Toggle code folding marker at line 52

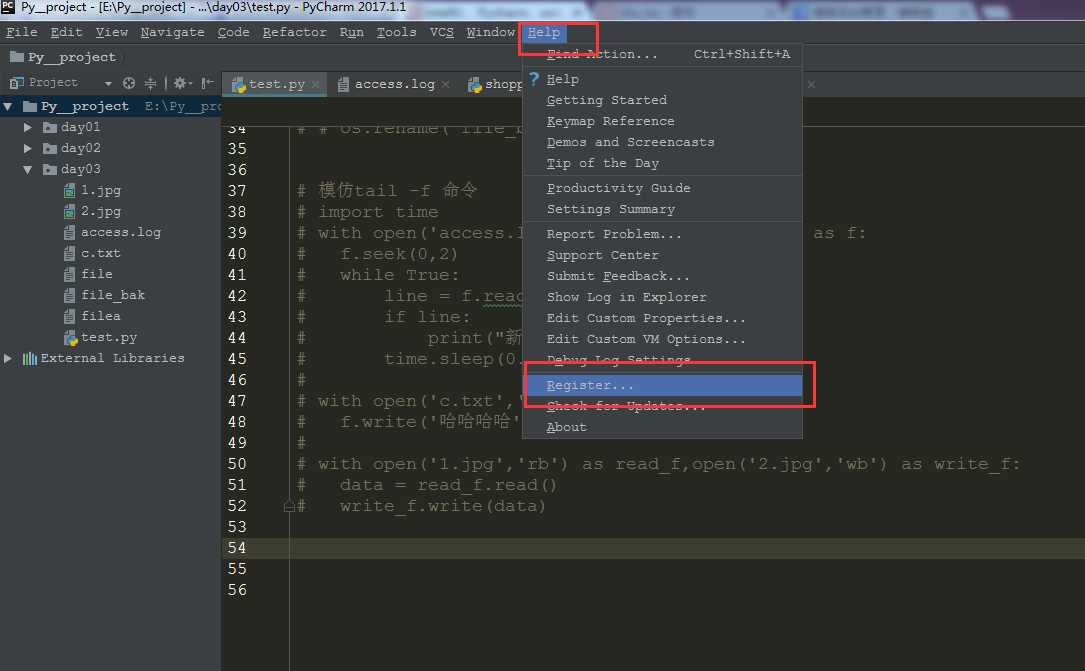click(290, 507)
